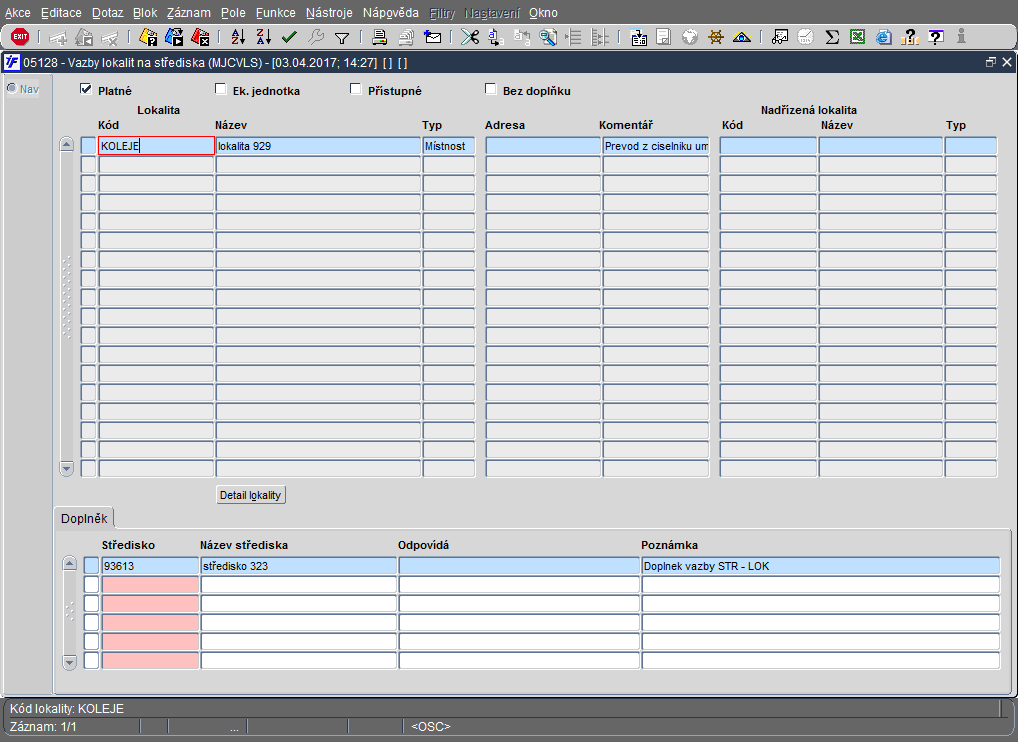The width and height of the screenshot is (1018, 742).
Task: Open the Editace menu
Action: tap(61, 13)
